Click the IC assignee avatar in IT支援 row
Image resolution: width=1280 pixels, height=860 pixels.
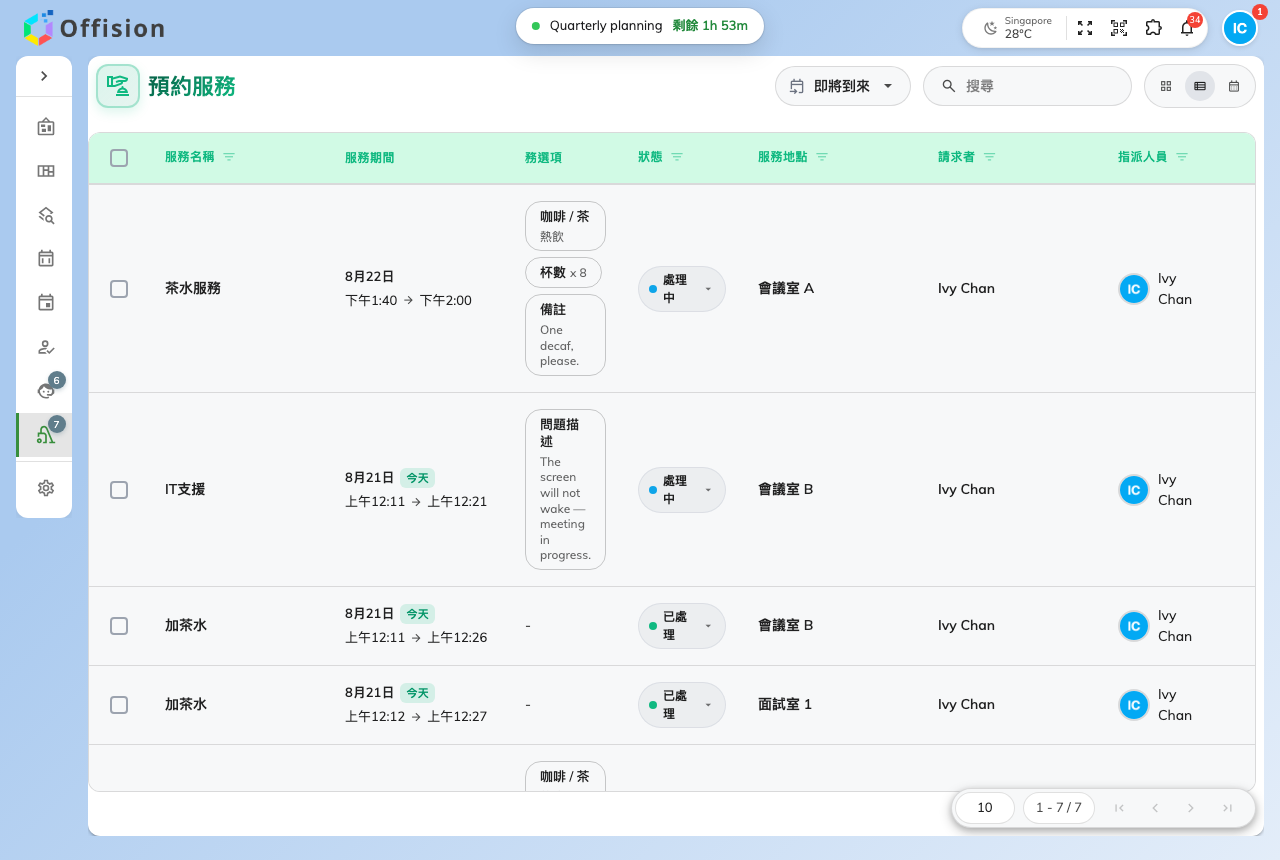[x=1134, y=490]
